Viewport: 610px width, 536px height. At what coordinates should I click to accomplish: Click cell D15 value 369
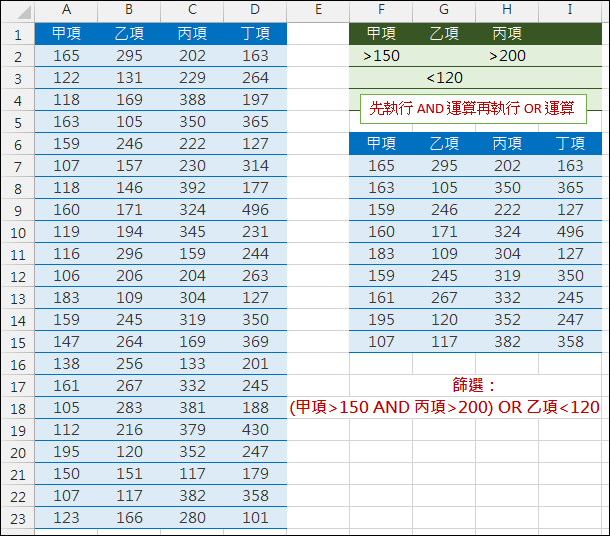click(x=255, y=342)
